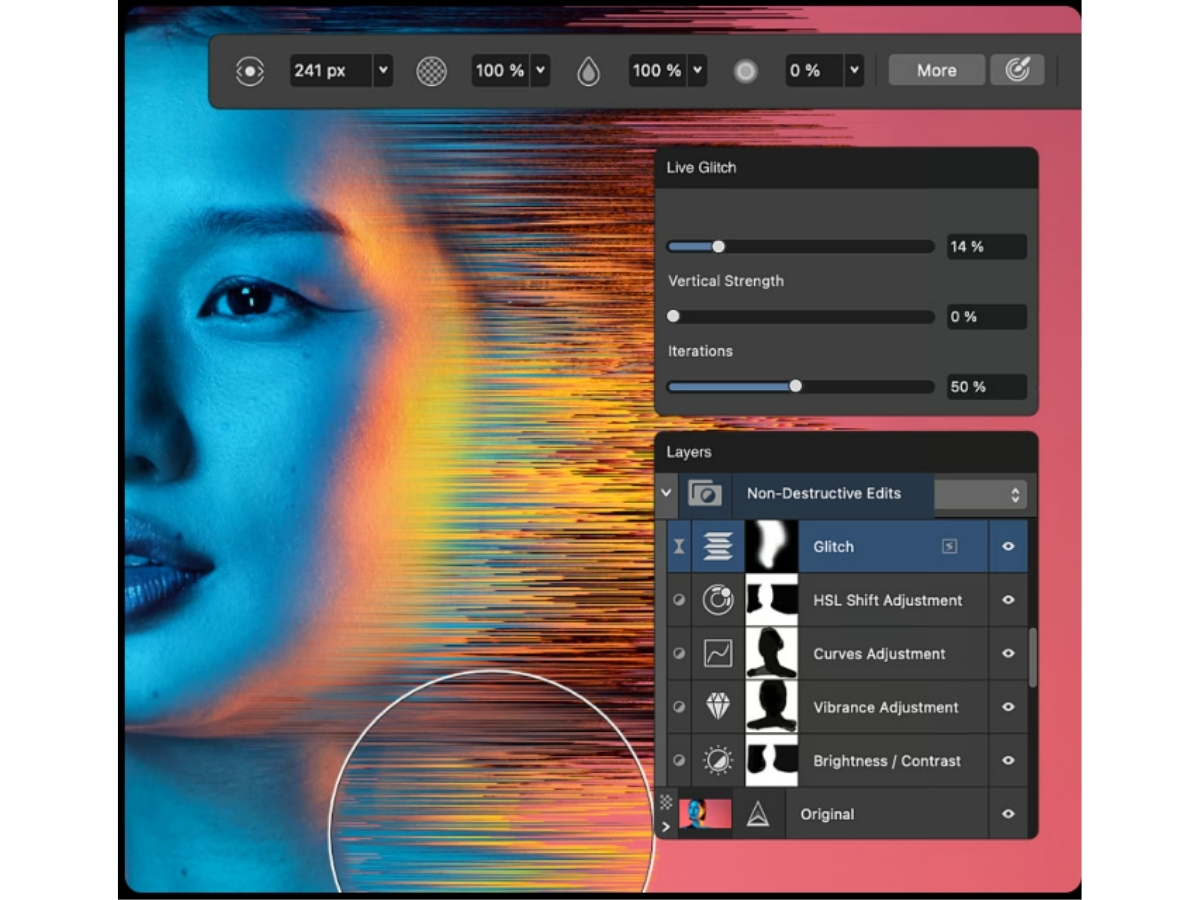This screenshot has height=900, width=1200.
Task: Open the opacity 100 % dropdown arrow
Action: (x=541, y=71)
